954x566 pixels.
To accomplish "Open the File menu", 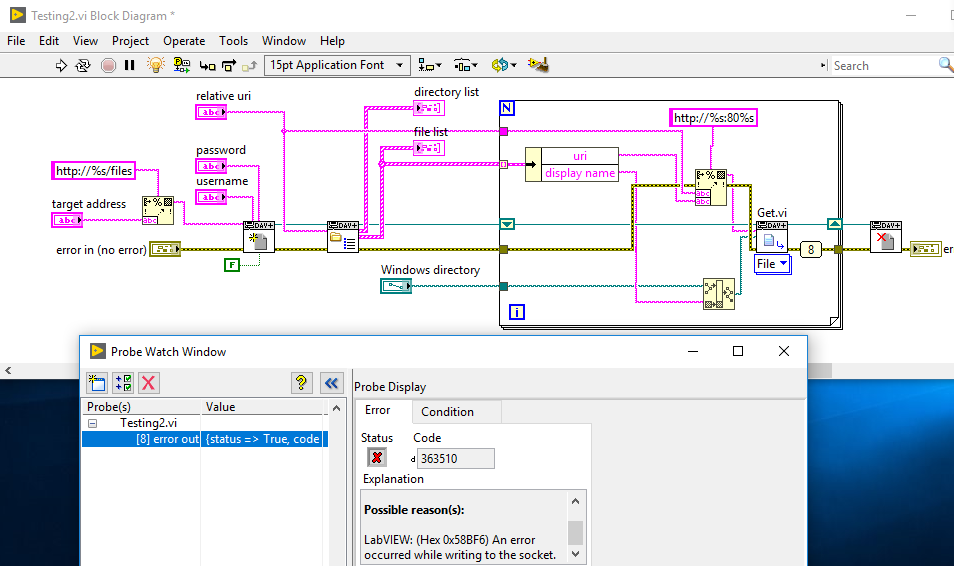I will point(16,41).
